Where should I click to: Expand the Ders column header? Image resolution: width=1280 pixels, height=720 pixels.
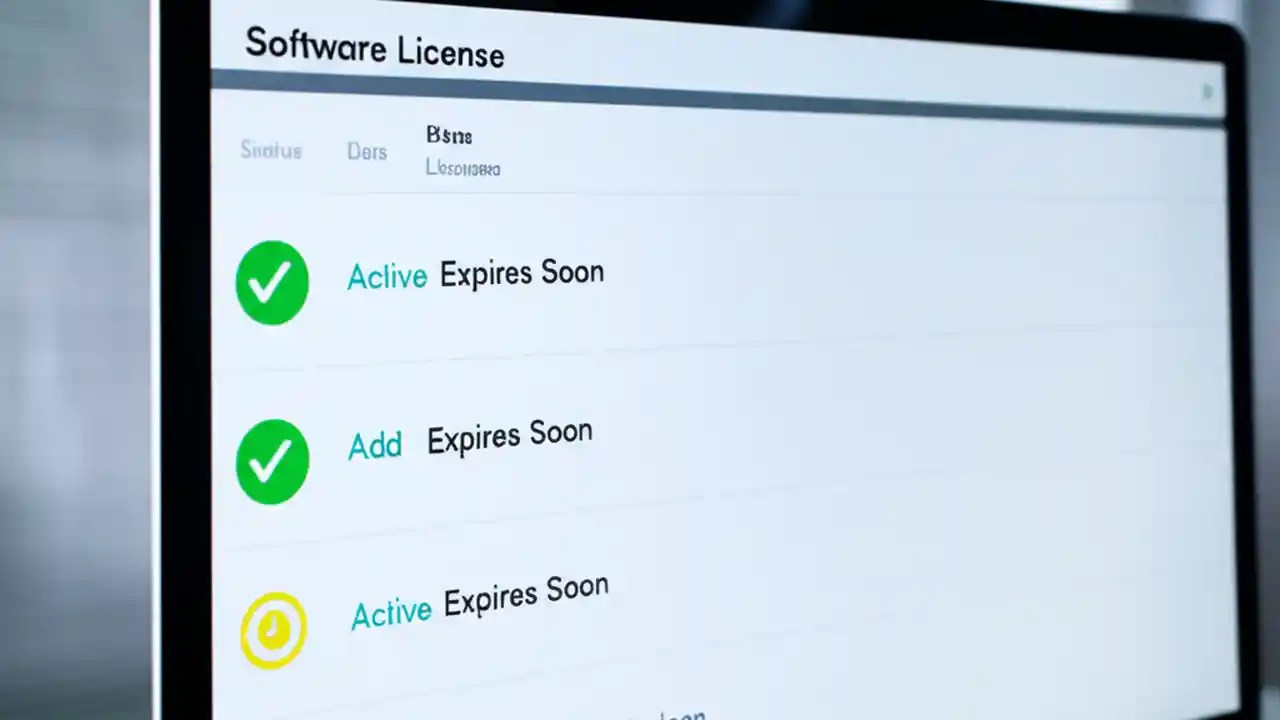366,151
